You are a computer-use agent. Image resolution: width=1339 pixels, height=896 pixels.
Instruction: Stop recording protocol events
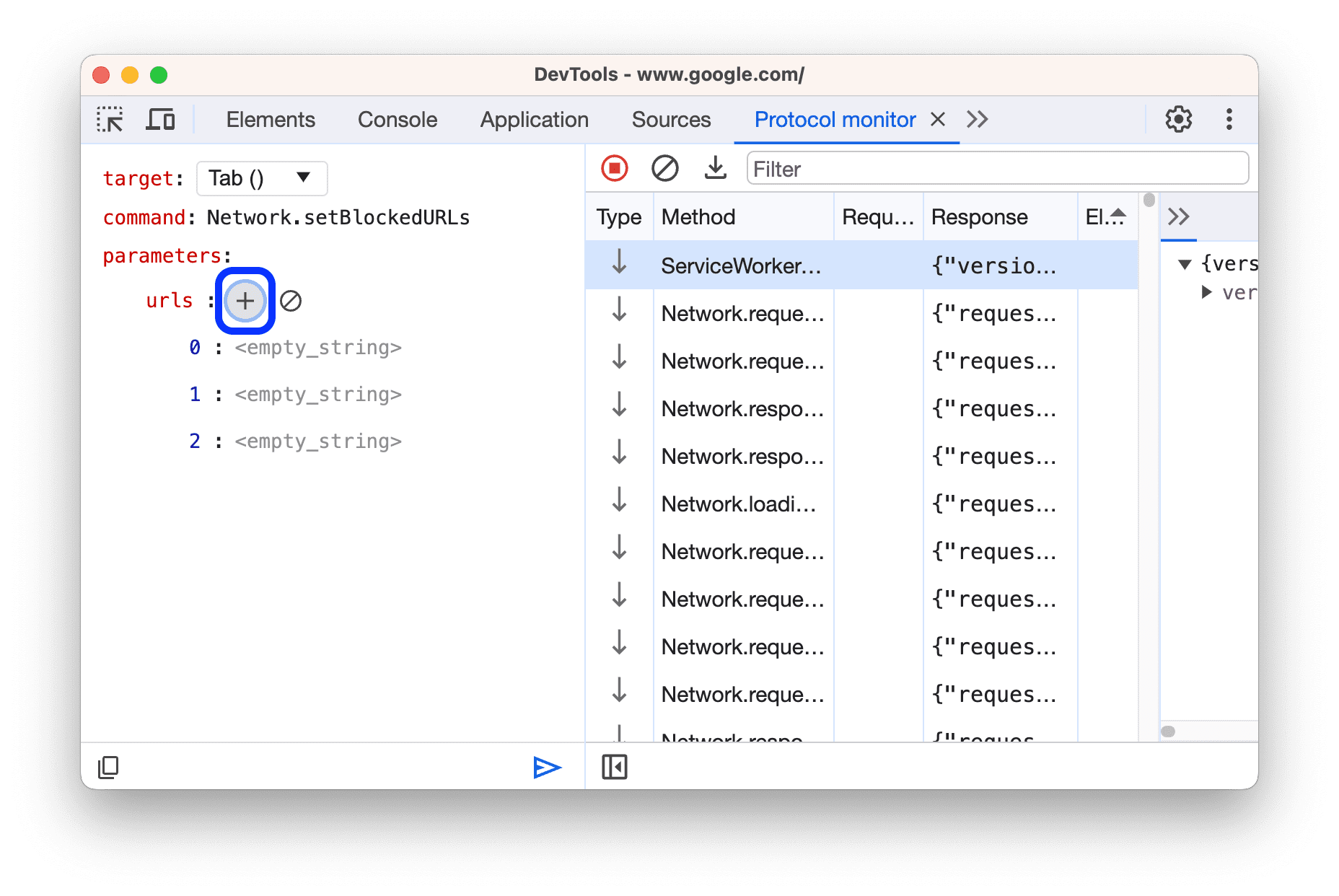pos(614,168)
